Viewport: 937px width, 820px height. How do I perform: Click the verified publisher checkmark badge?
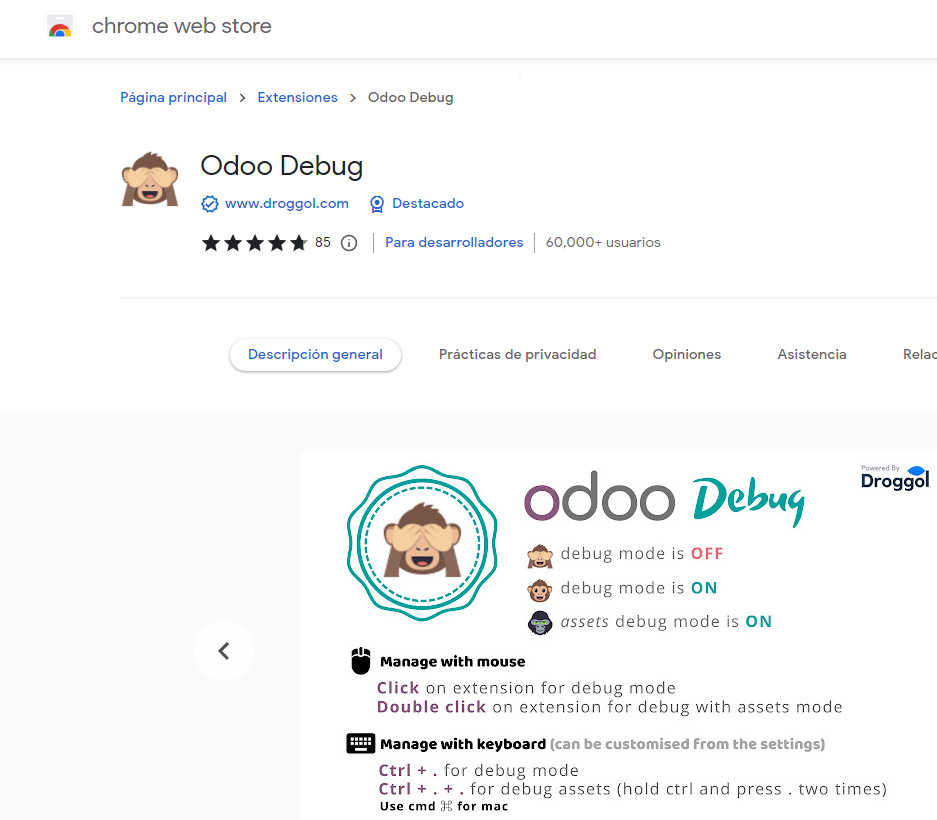[x=210, y=204]
